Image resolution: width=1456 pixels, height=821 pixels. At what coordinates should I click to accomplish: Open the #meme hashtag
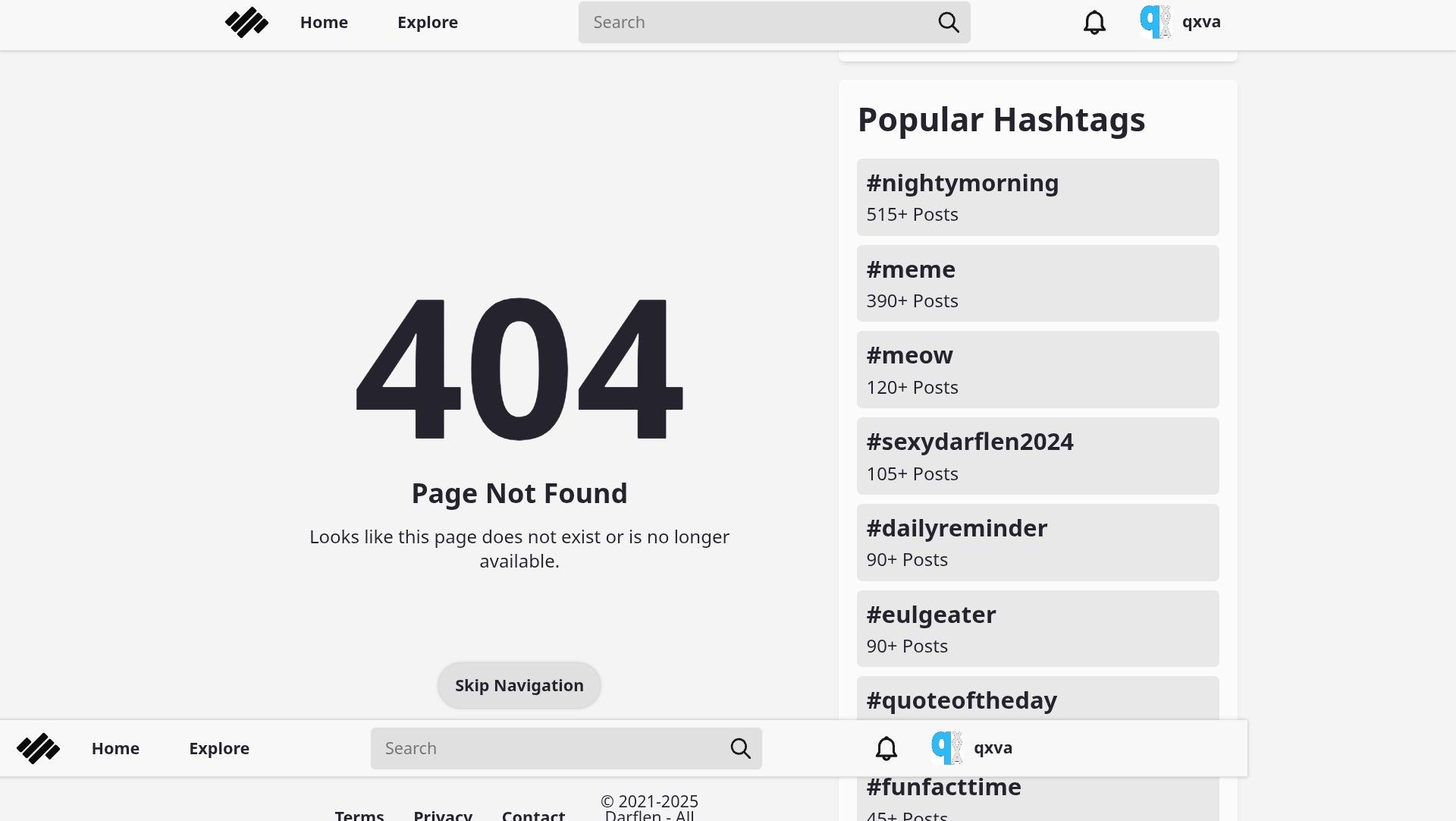pos(1038,284)
